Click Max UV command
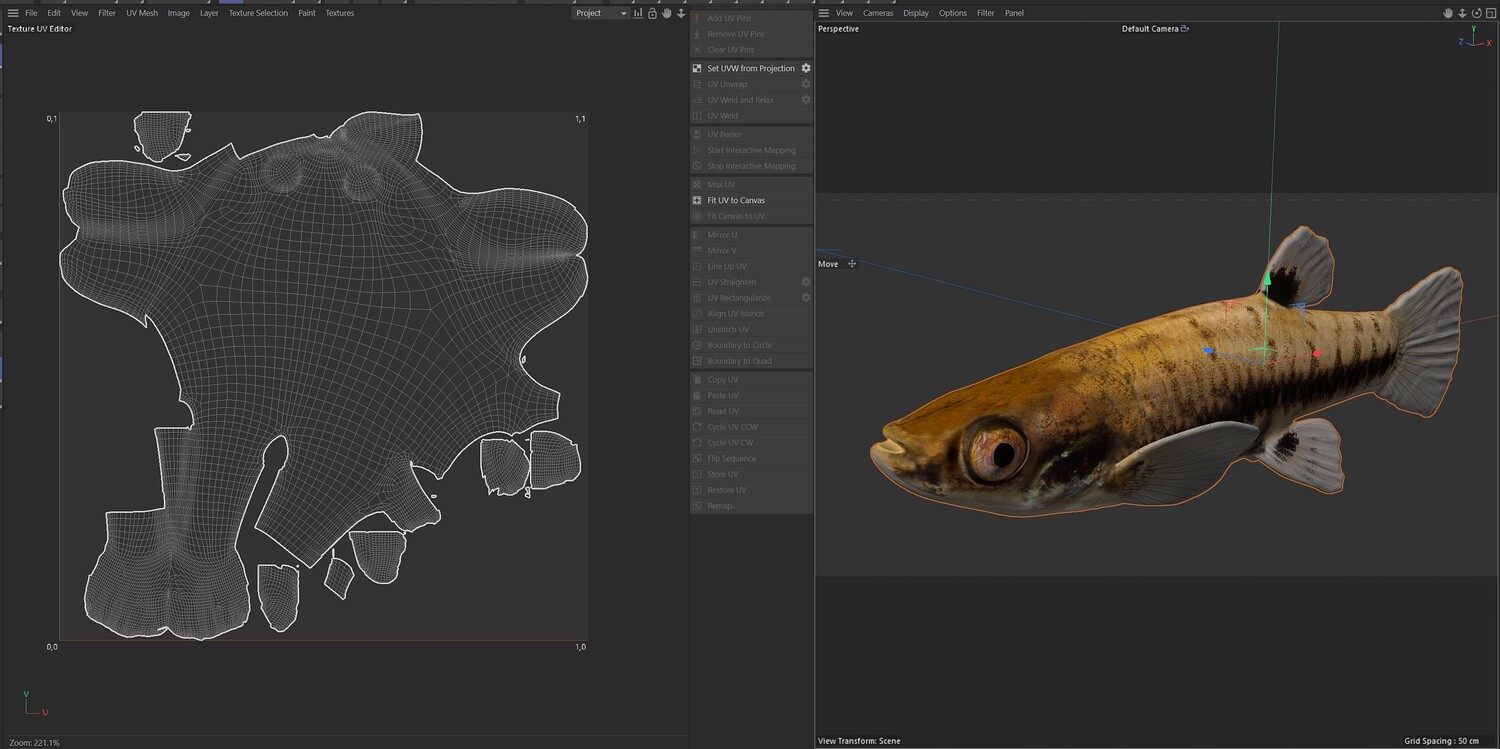This screenshot has height=749, width=1500. (x=751, y=184)
